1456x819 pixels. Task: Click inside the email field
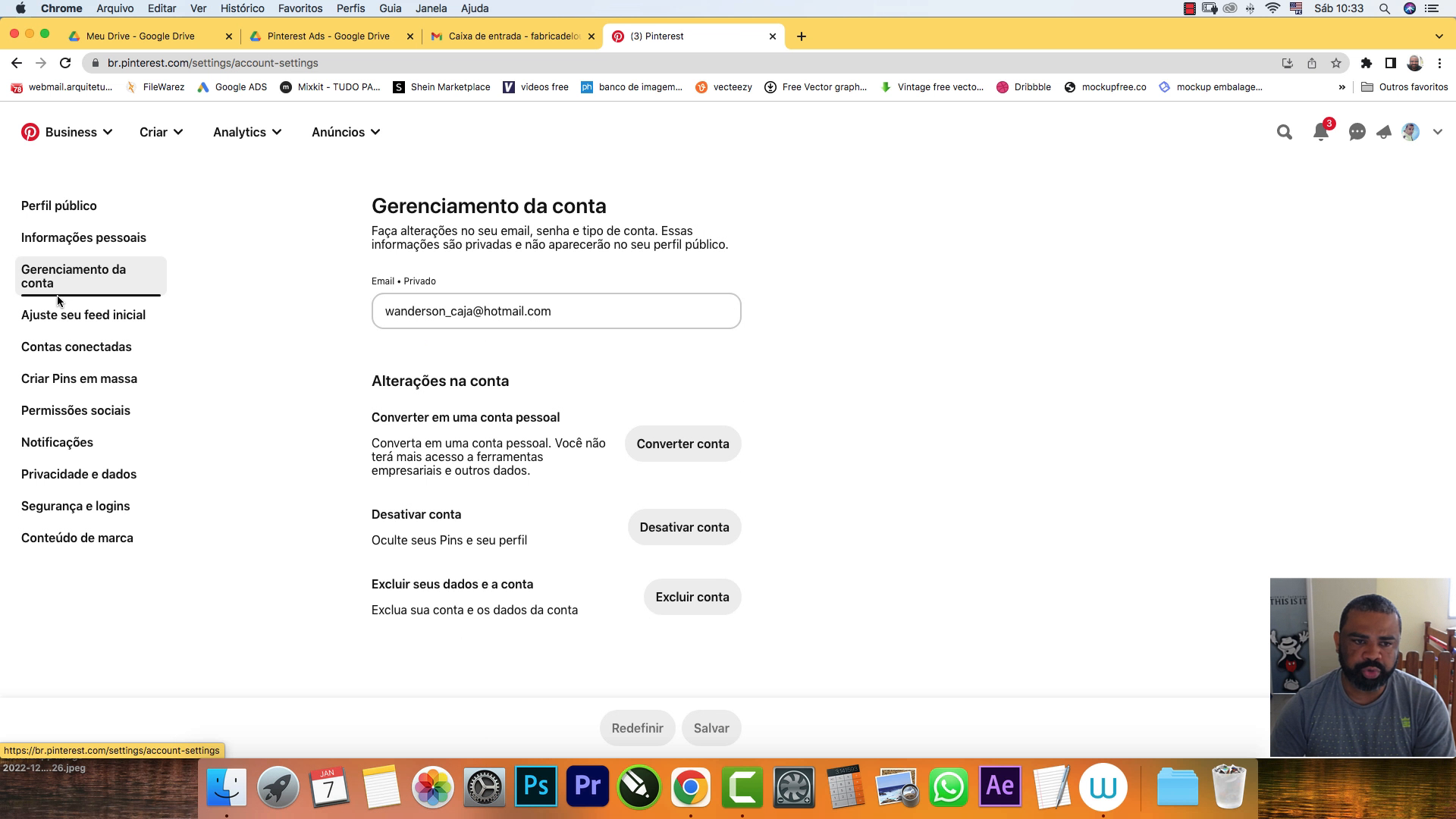(x=556, y=311)
